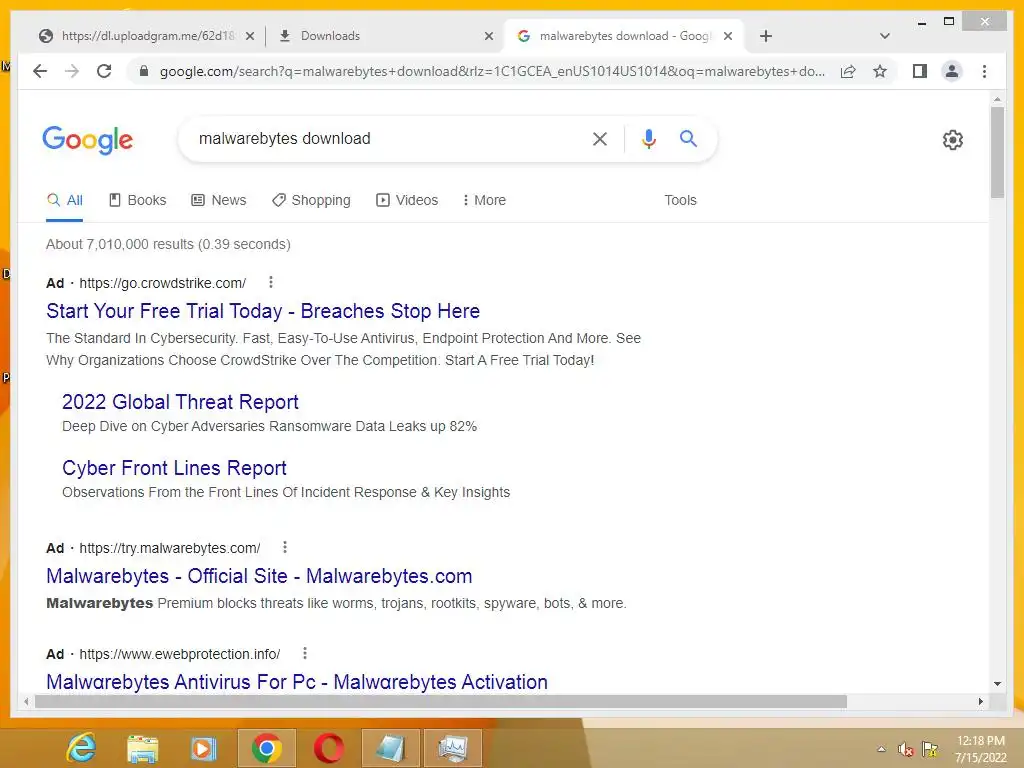1024x768 pixels.
Task: Click the About 7,010,000 results text
Action: point(168,244)
